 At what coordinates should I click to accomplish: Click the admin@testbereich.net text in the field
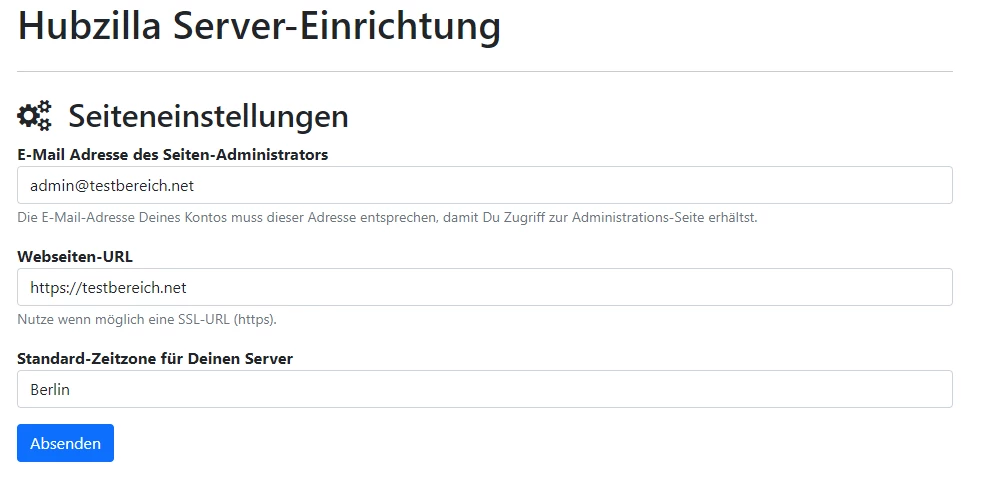(112, 185)
